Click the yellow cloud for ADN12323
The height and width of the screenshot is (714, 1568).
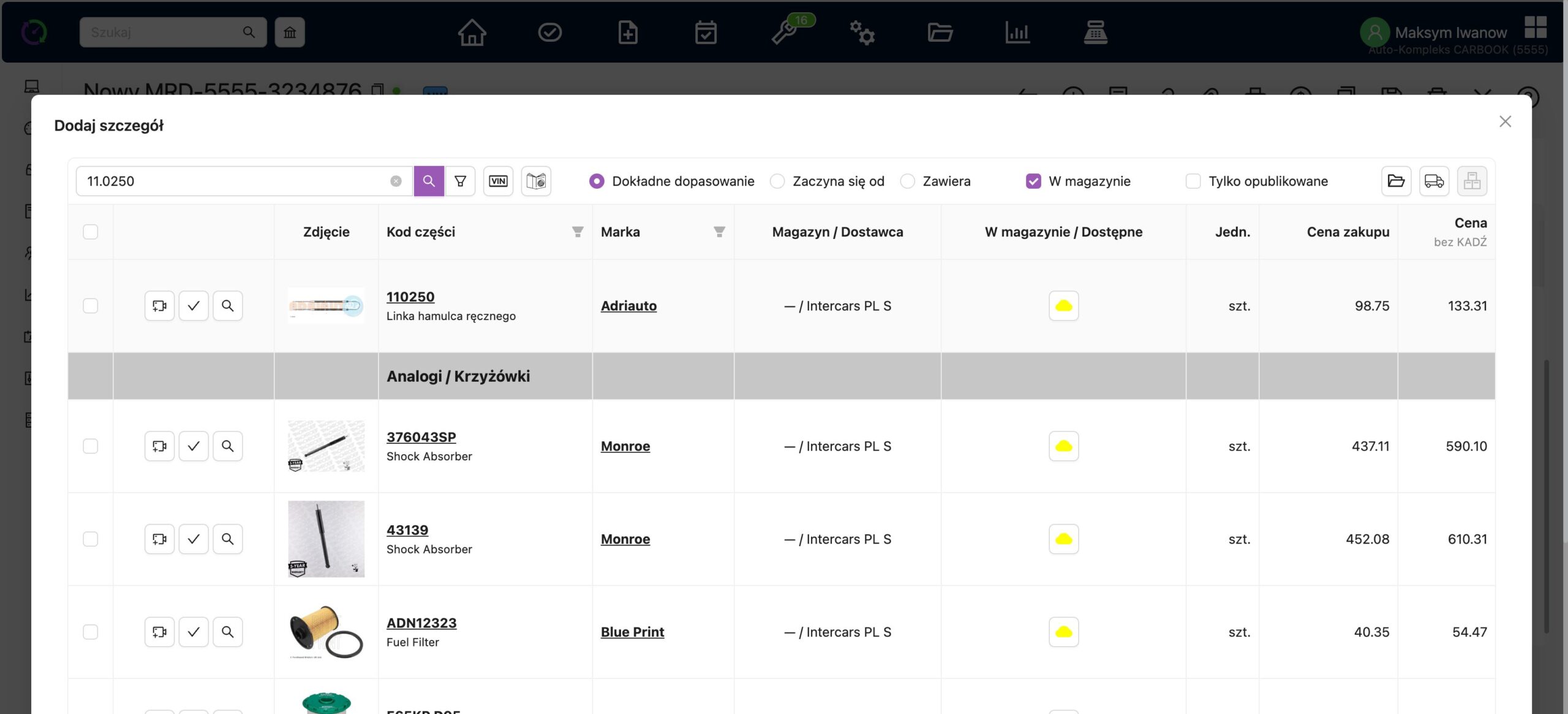(1063, 632)
